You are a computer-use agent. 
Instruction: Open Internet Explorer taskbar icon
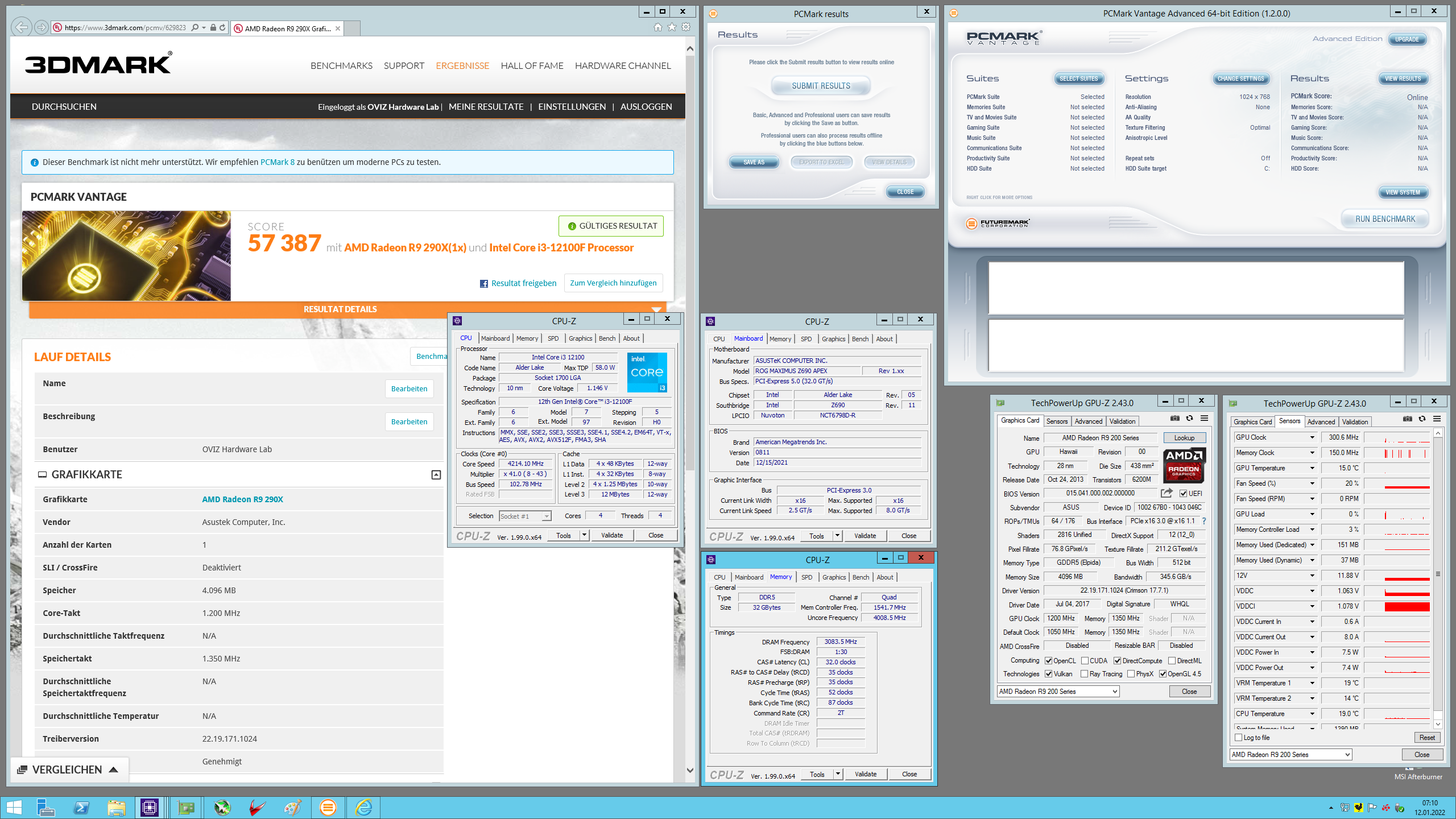[363, 807]
